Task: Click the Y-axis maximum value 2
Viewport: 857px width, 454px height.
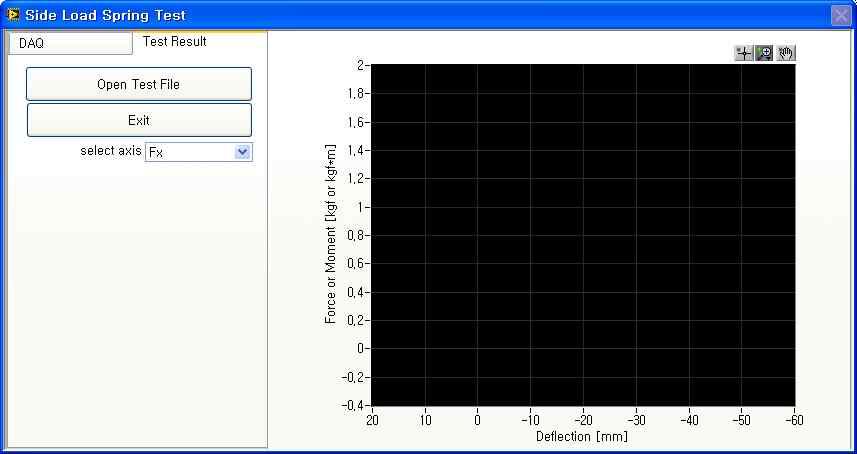Action: point(361,65)
